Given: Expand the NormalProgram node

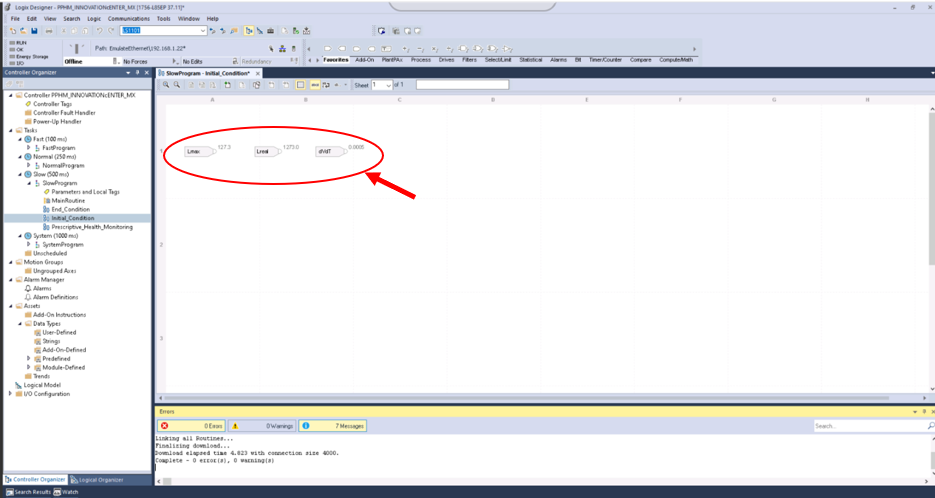Looking at the screenshot, I should (29, 165).
